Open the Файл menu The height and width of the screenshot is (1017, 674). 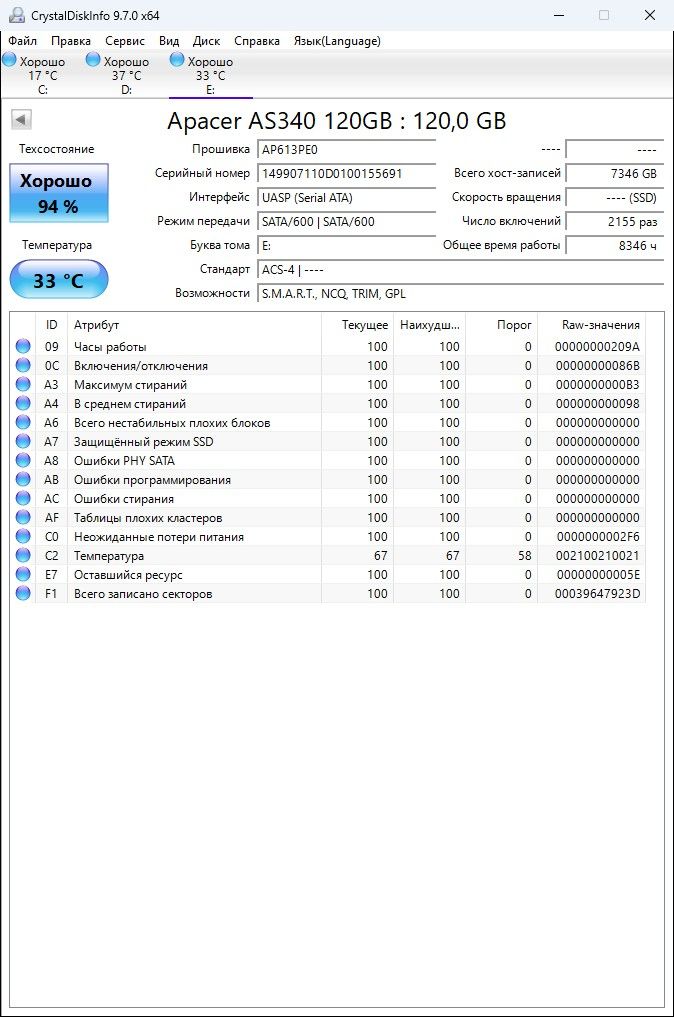pos(23,41)
